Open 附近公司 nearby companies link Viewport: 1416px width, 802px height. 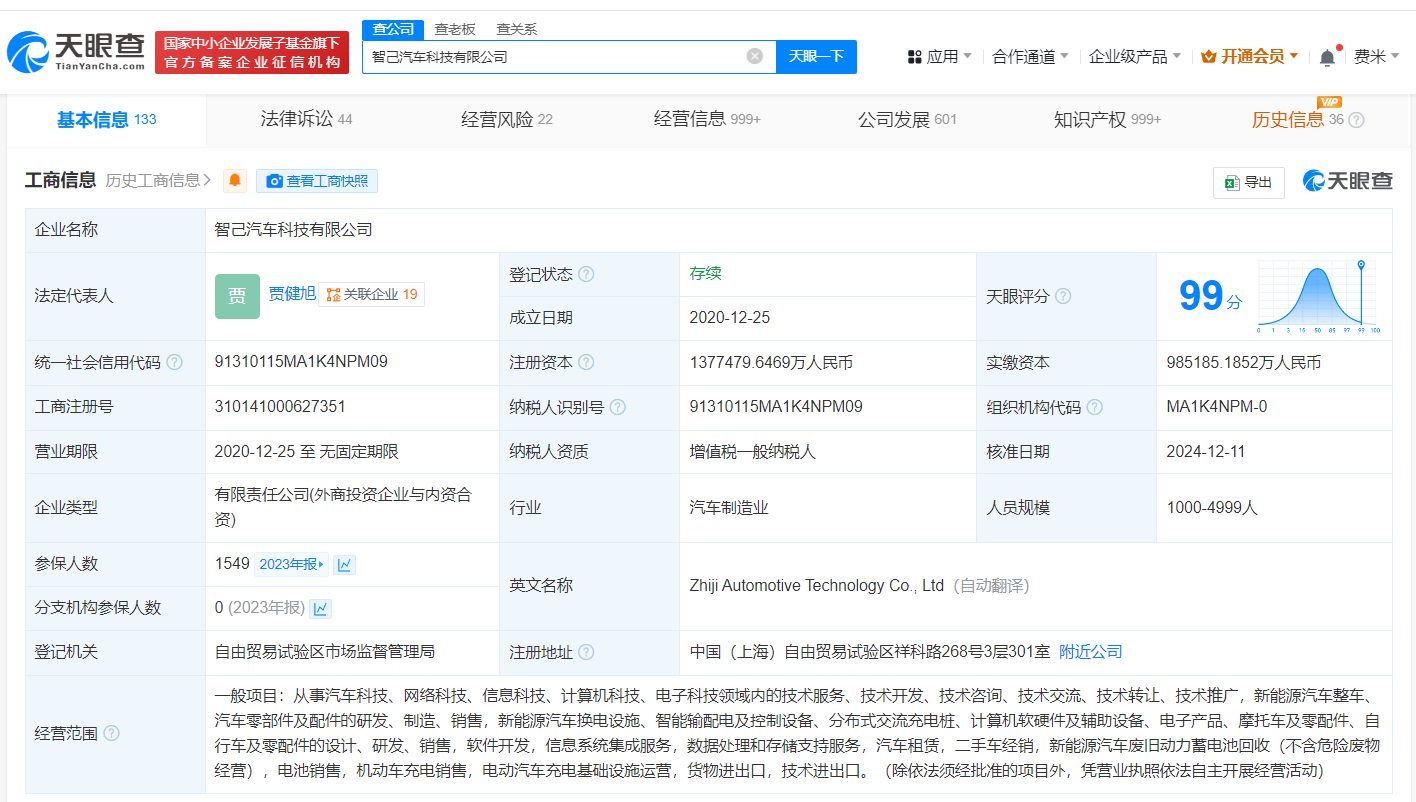(x=1091, y=652)
